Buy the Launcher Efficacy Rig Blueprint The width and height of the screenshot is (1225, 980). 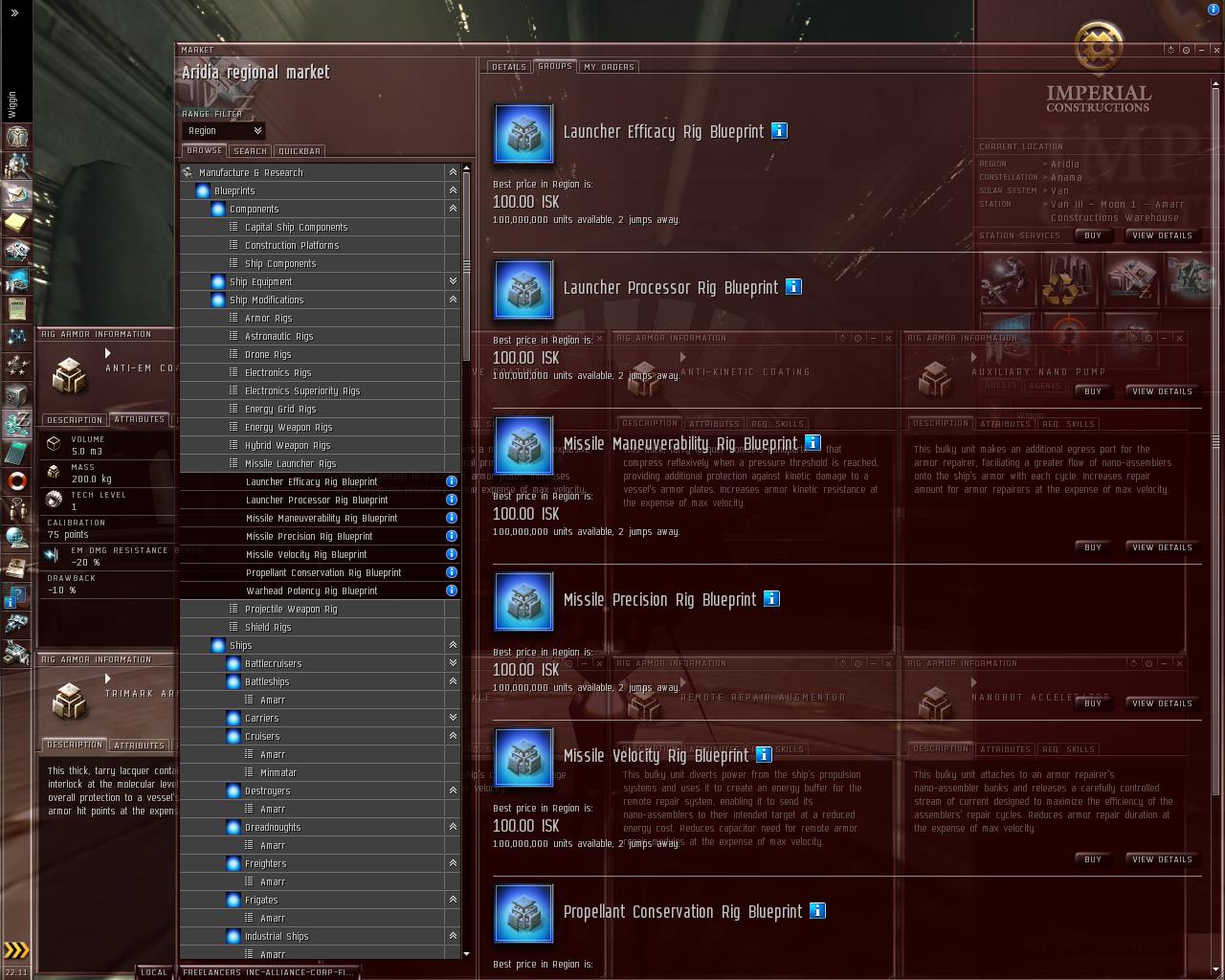(1093, 235)
